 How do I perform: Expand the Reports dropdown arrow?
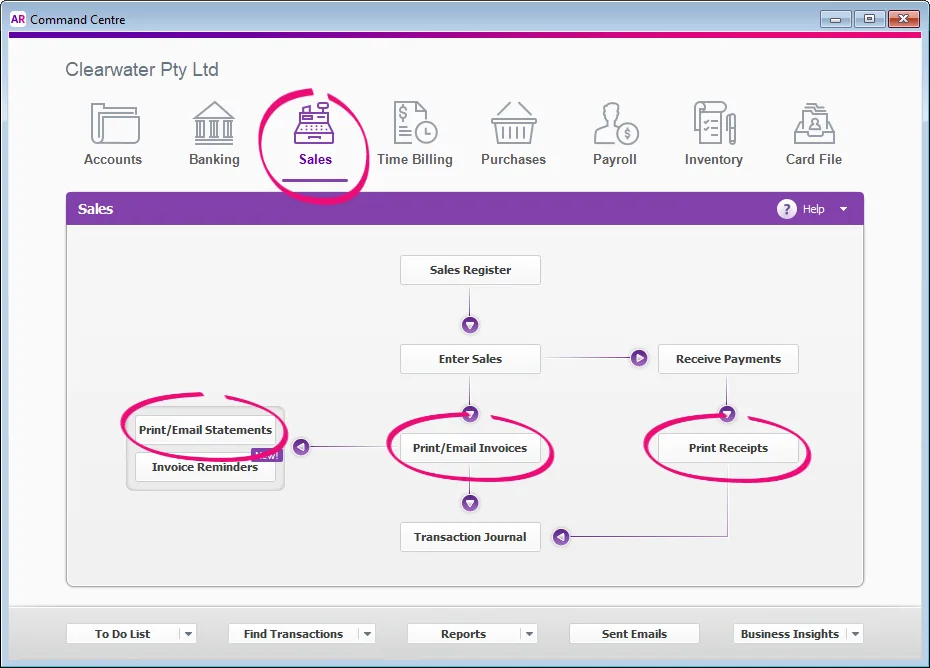point(529,634)
